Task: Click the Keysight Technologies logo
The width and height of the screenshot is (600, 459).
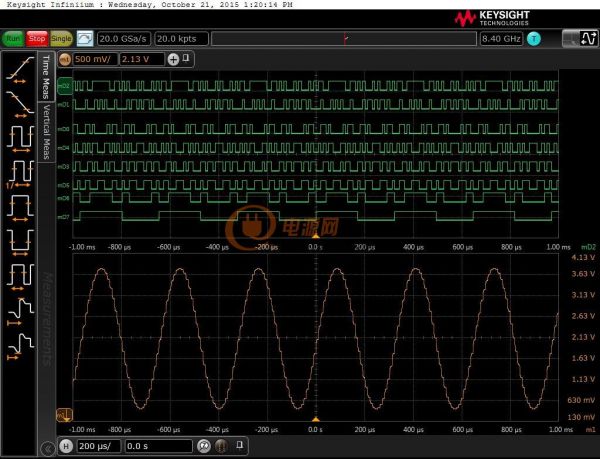Action: pos(492,18)
